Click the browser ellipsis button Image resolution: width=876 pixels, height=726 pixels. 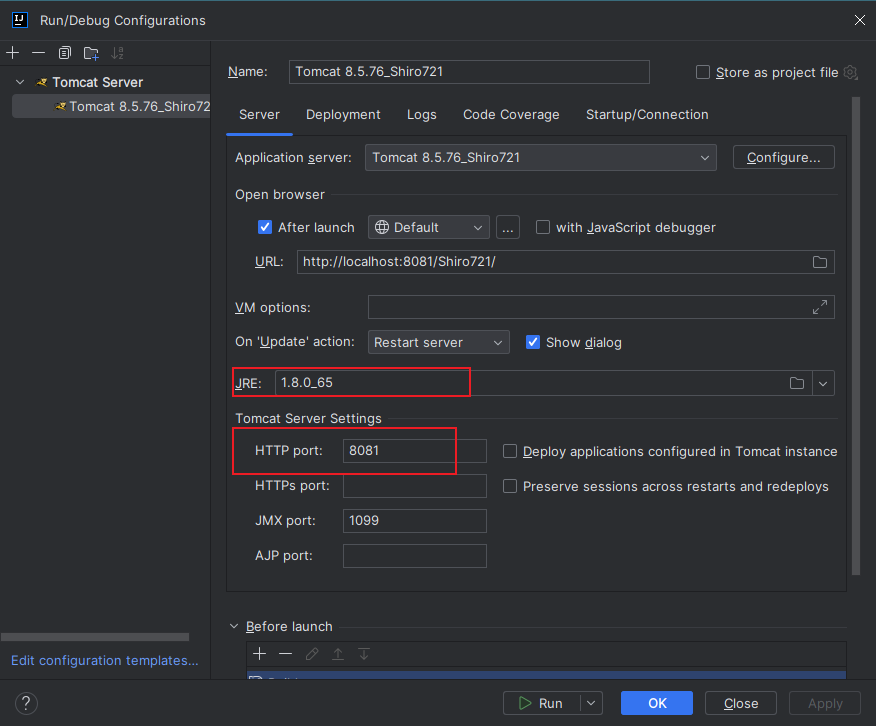[508, 227]
